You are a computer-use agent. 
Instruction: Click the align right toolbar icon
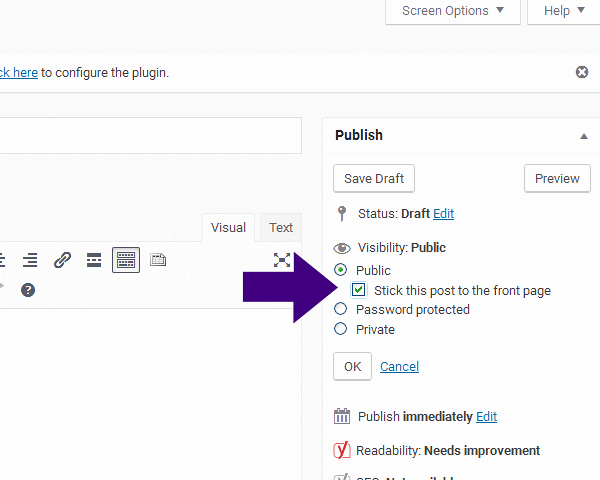pos(30,260)
